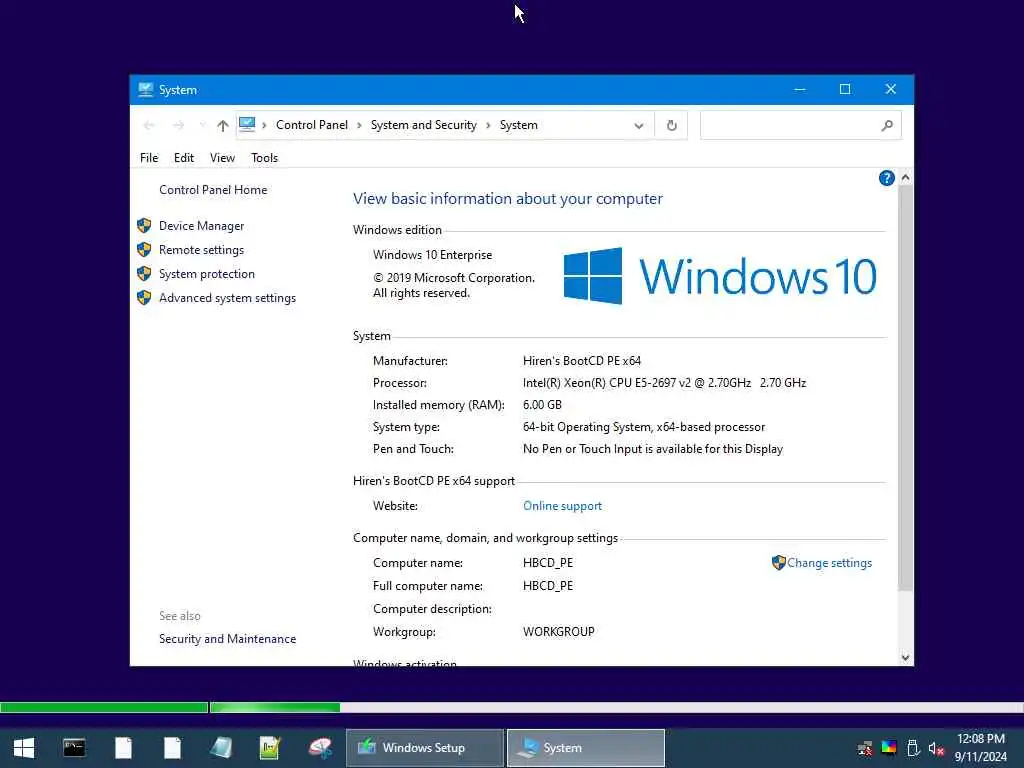The height and width of the screenshot is (768, 1024).
Task: Open Security and Maintenance
Action: (227, 639)
